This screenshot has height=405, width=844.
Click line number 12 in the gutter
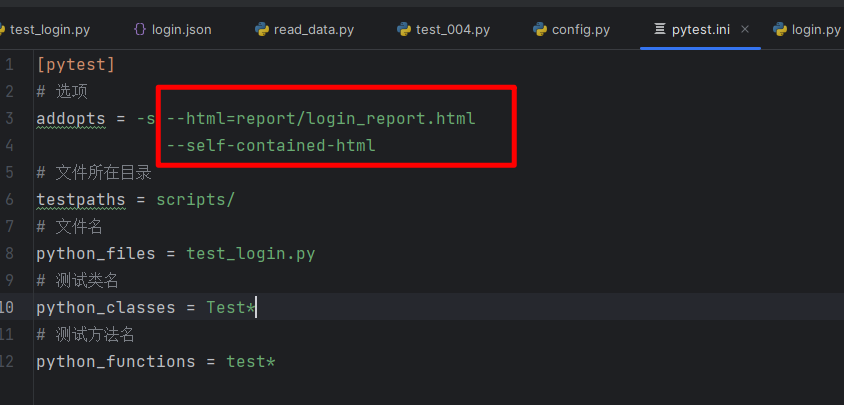pyautogui.click(x=7, y=361)
